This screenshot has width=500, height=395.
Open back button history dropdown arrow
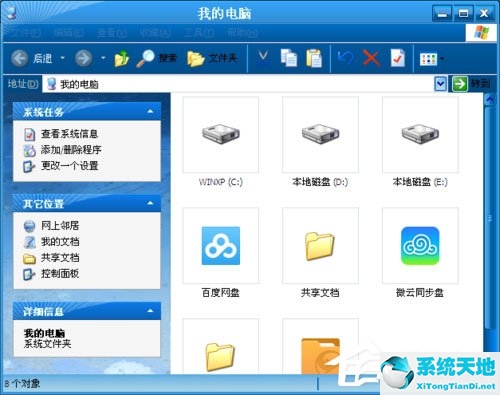(x=63, y=58)
